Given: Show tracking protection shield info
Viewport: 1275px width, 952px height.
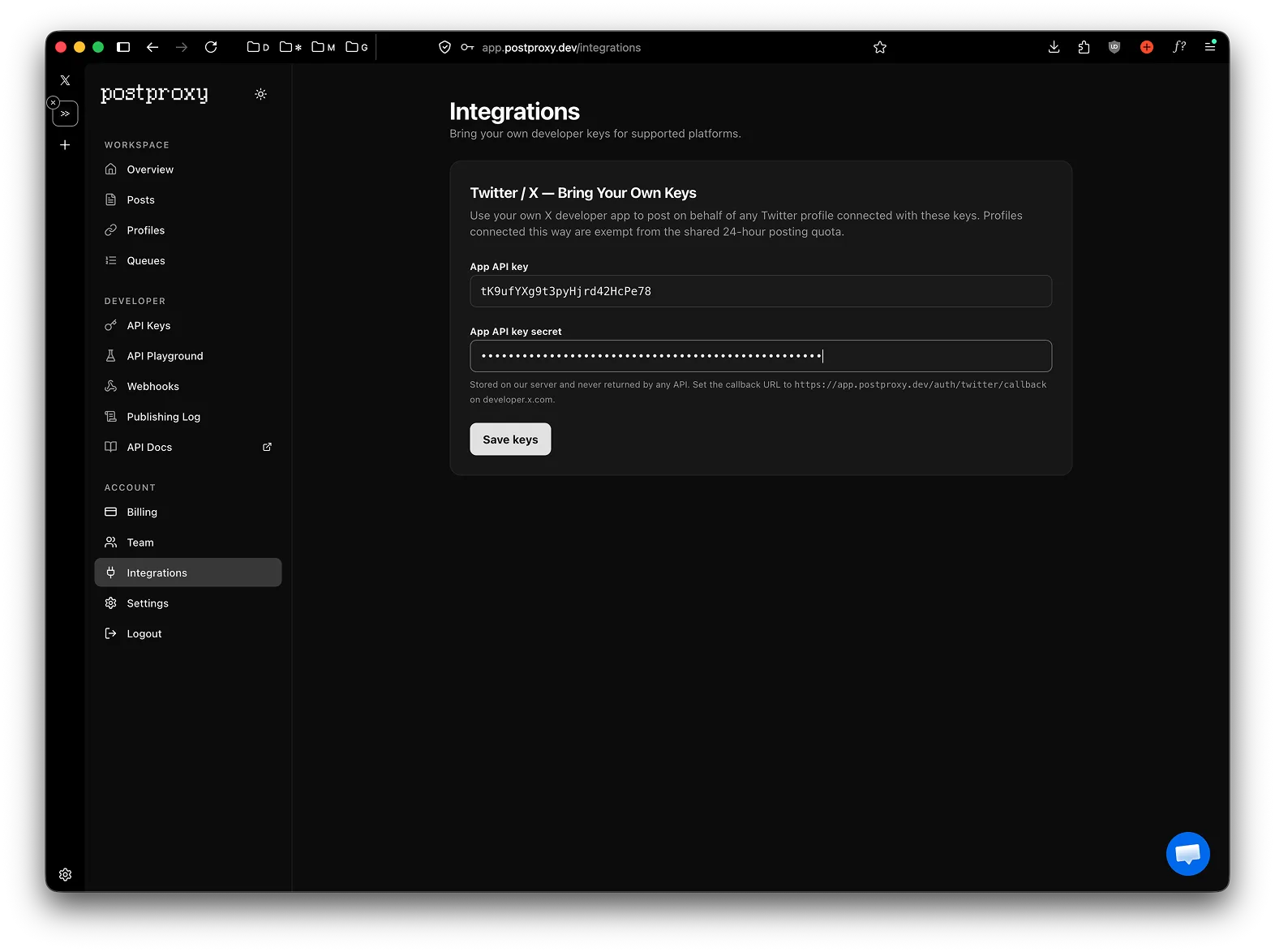Looking at the screenshot, I should pyautogui.click(x=444, y=47).
